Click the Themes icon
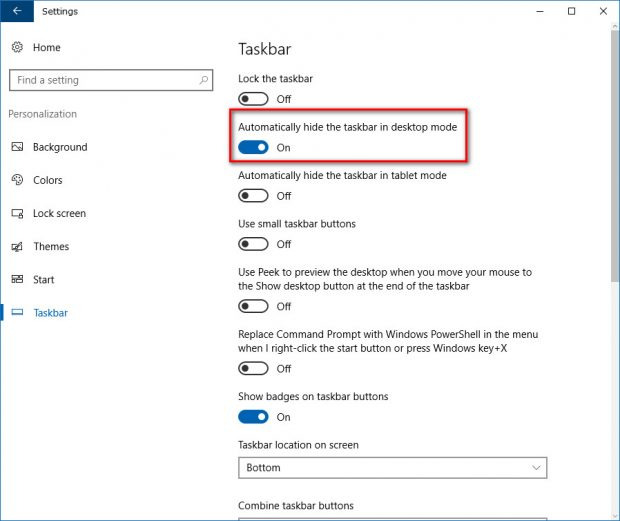 (17, 247)
